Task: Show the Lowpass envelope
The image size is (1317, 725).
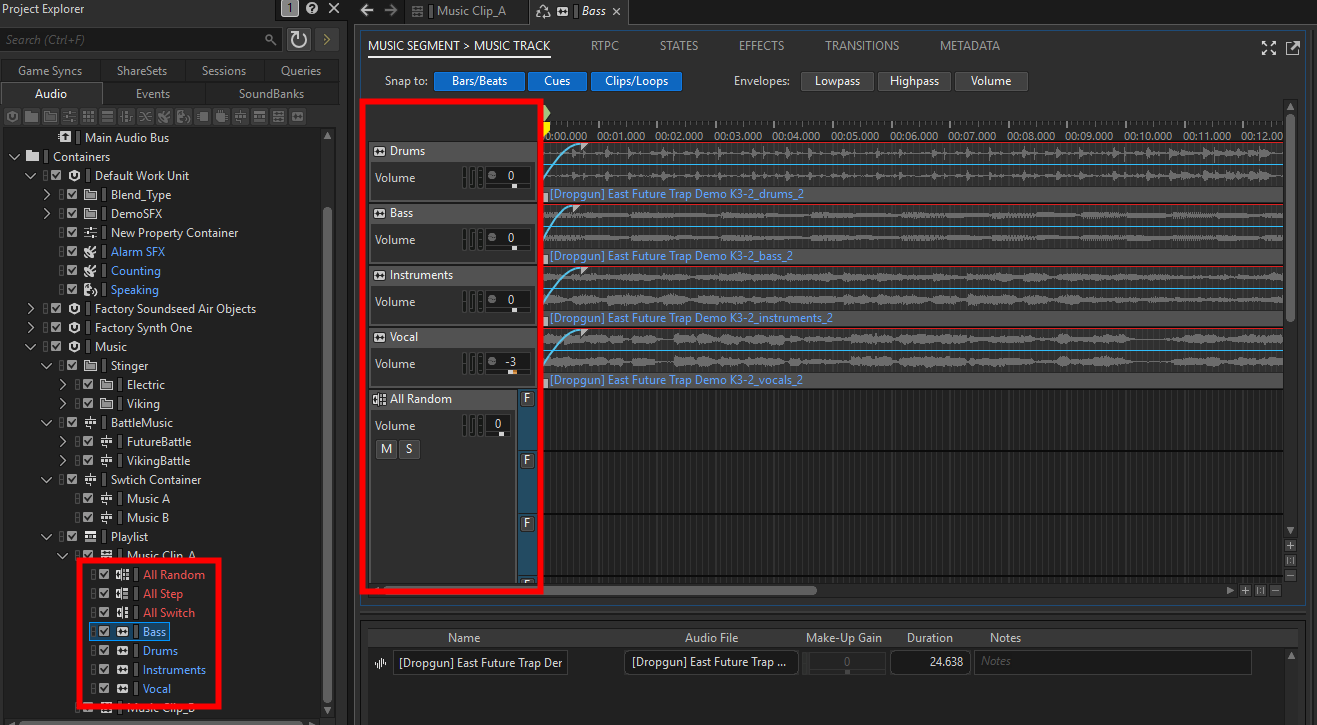Action: click(x=837, y=81)
